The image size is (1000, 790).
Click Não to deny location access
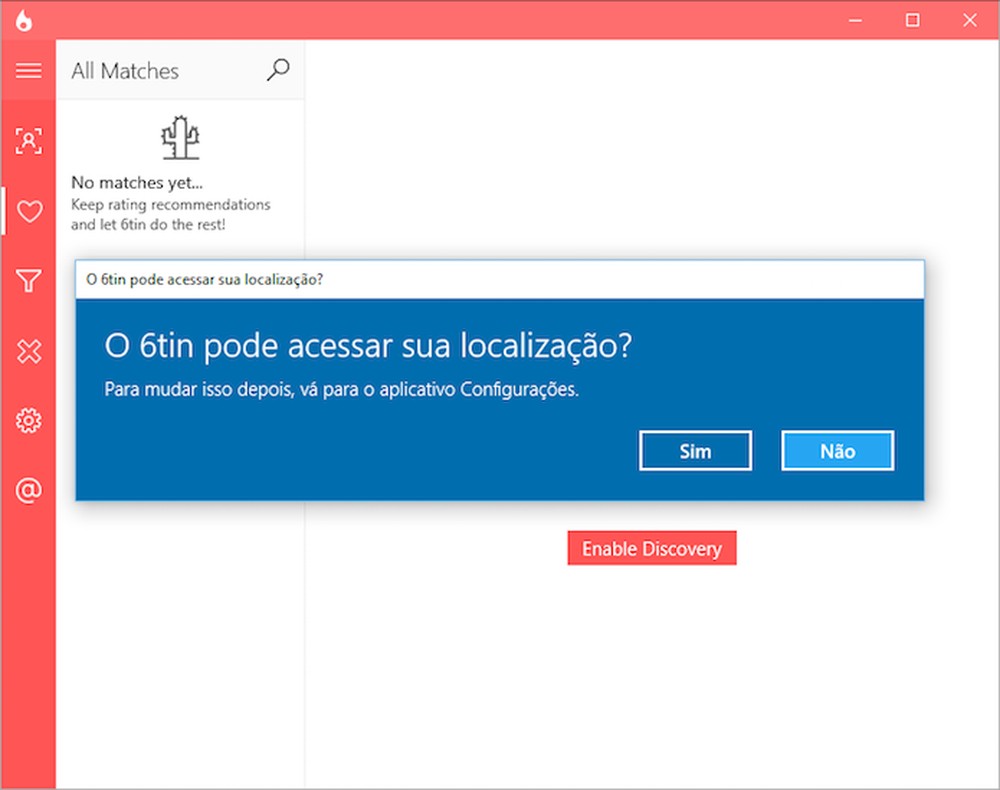click(837, 451)
